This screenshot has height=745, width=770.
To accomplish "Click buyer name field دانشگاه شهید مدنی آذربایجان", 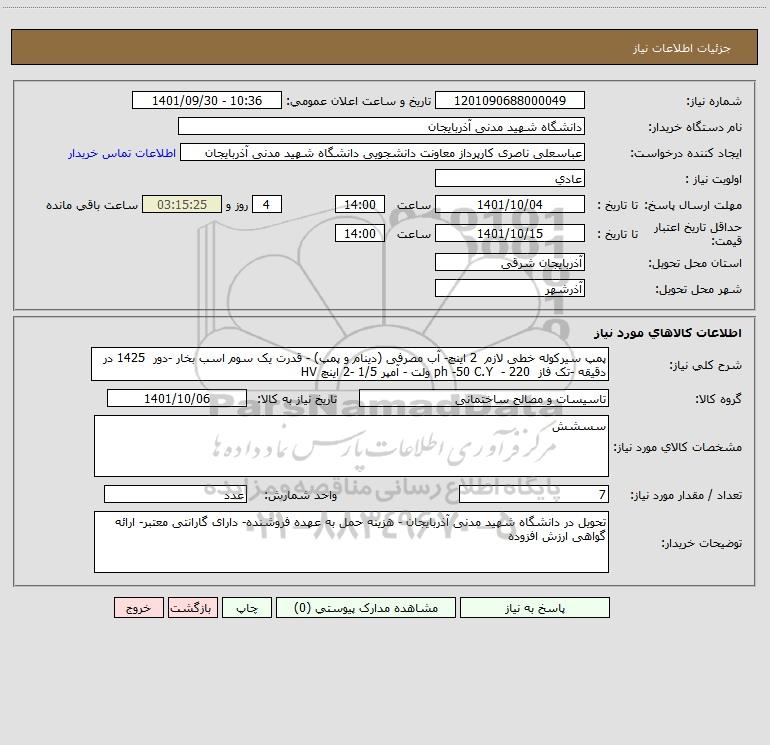I will tap(381, 126).
